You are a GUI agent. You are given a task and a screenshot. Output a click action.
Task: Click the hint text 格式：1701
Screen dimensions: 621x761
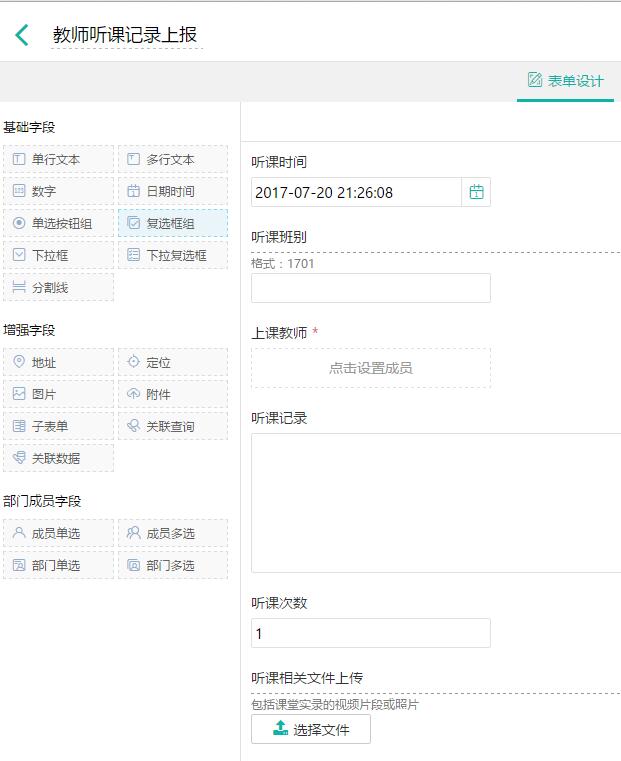[283, 264]
